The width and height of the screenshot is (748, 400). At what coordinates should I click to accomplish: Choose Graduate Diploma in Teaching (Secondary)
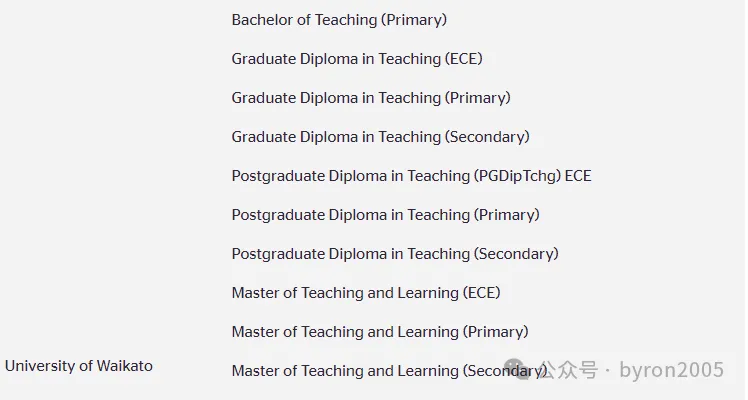(380, 137)
